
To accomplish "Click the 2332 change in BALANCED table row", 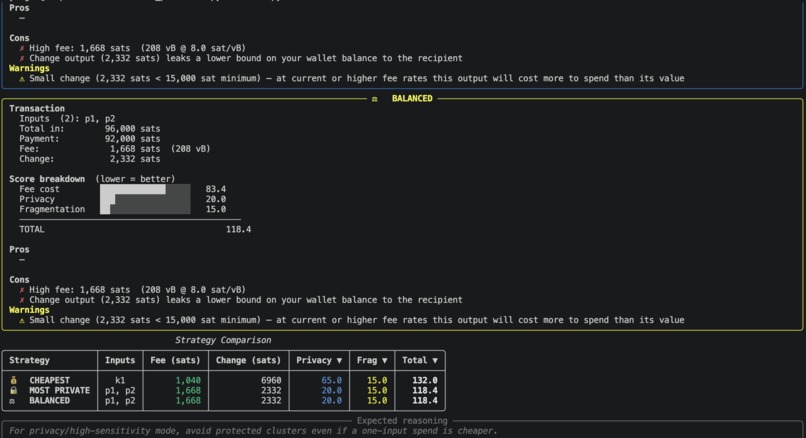I will 271,400.
